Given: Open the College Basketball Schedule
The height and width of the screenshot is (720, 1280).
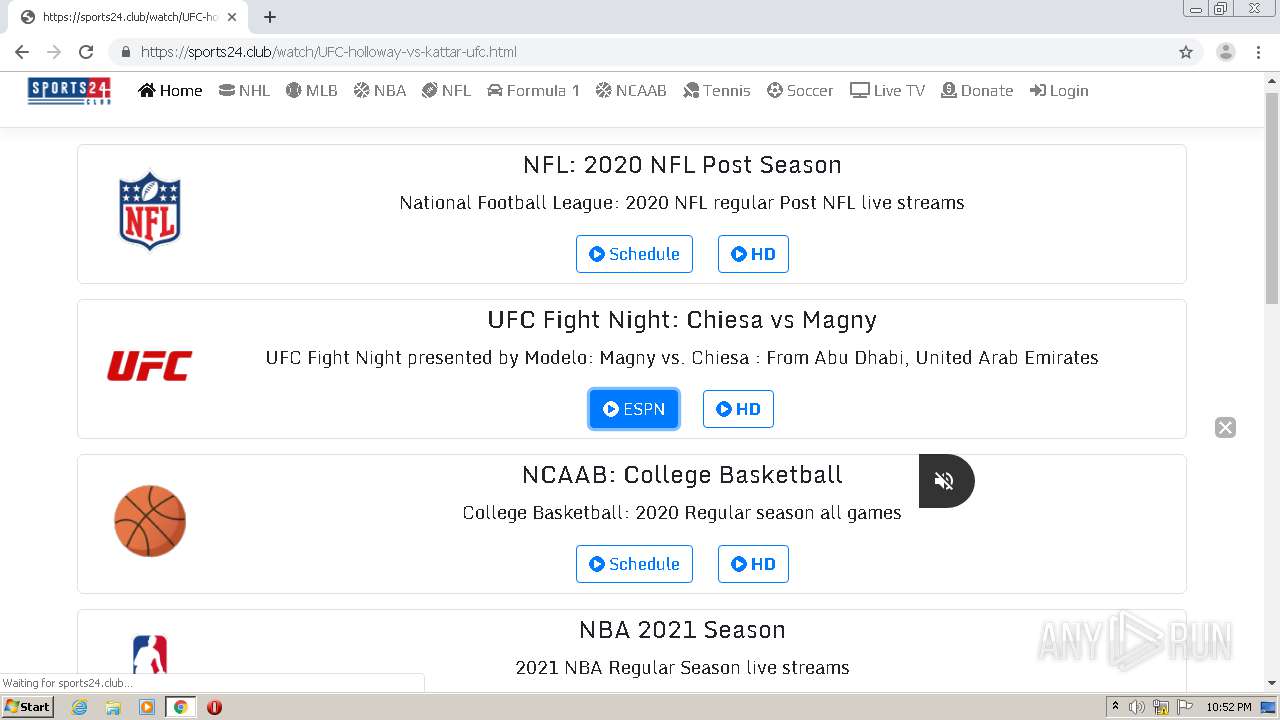Looking at the screenshot, I should click(x=634, y=564).
